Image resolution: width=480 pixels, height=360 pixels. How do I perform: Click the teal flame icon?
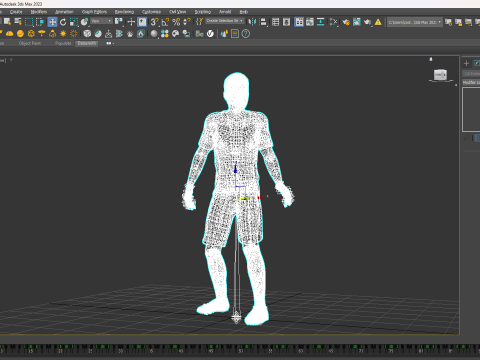click(141, 34)
